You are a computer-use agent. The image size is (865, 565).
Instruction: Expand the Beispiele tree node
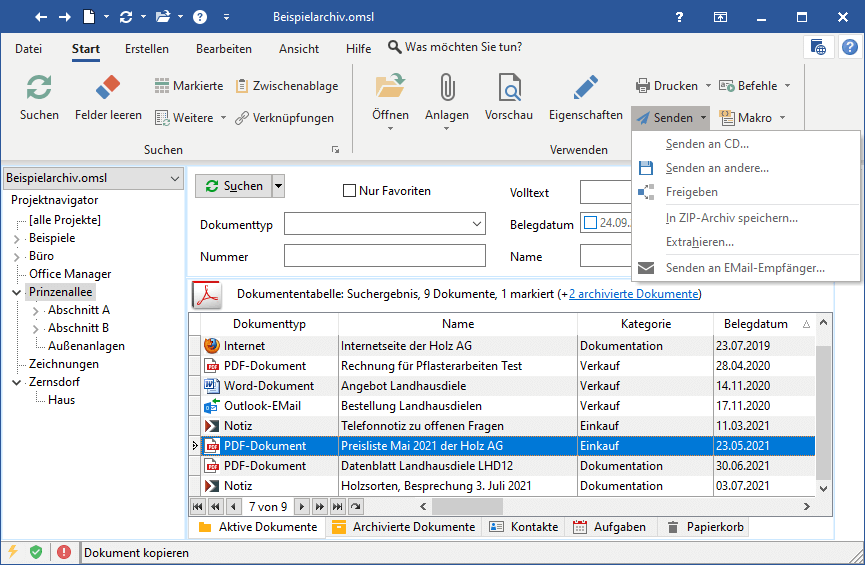click(17, 239)
